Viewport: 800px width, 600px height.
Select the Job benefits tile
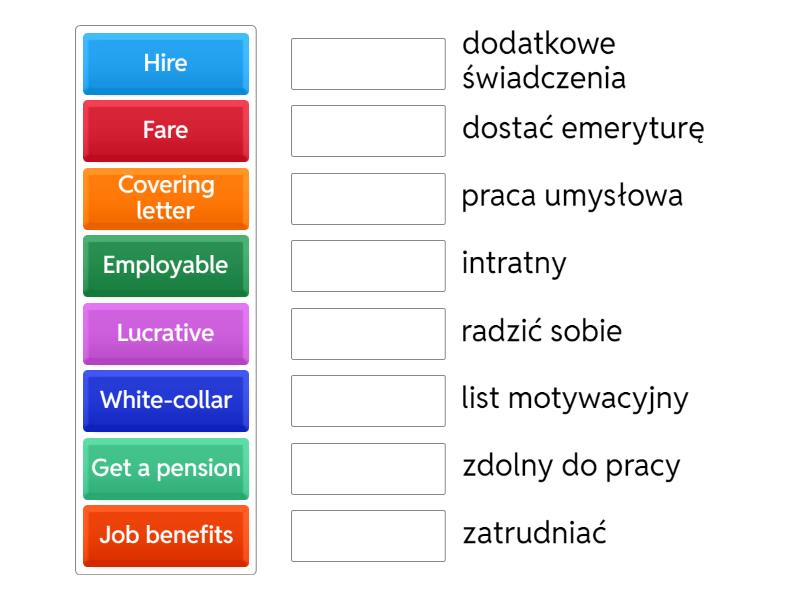(165, 535)
